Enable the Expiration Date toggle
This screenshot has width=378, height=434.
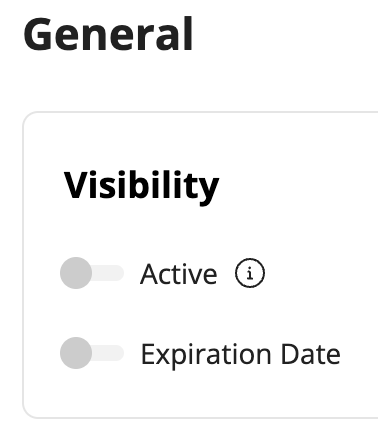(x=92, y=353)
